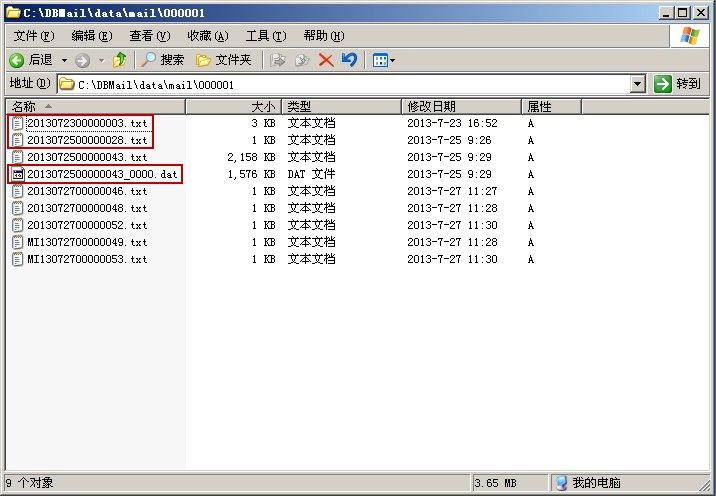Select icon of 2013072700000048.txt
The width and height of the screenshot is (716, 496).
pyautogui.click(x=17, y=208)
